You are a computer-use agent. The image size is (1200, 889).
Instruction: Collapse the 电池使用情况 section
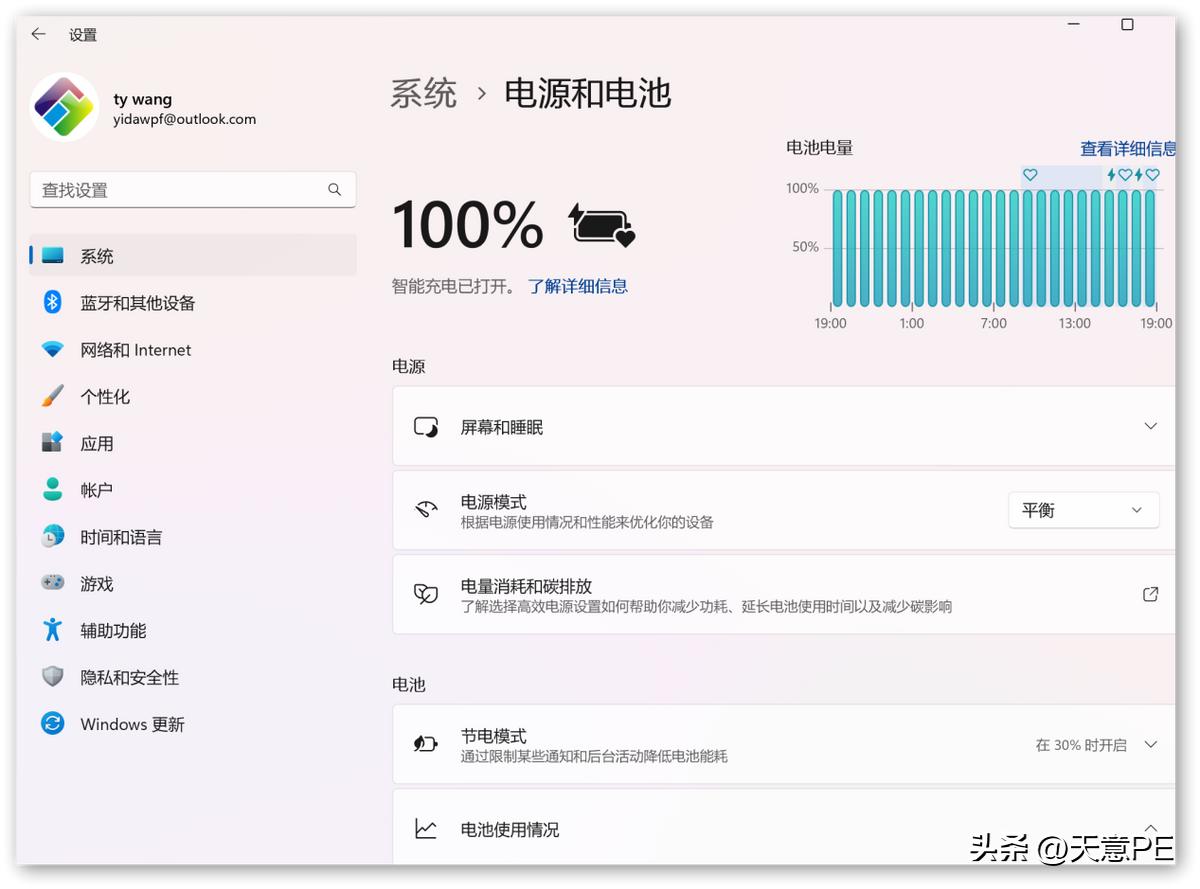(x=1150, y=828)
